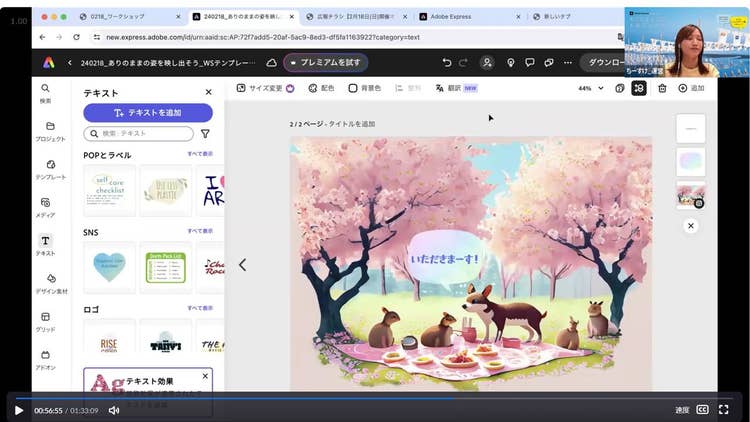This screenshot has height=422, width=750.
Task: Play the video recording
Action: [x=19, y=411]
